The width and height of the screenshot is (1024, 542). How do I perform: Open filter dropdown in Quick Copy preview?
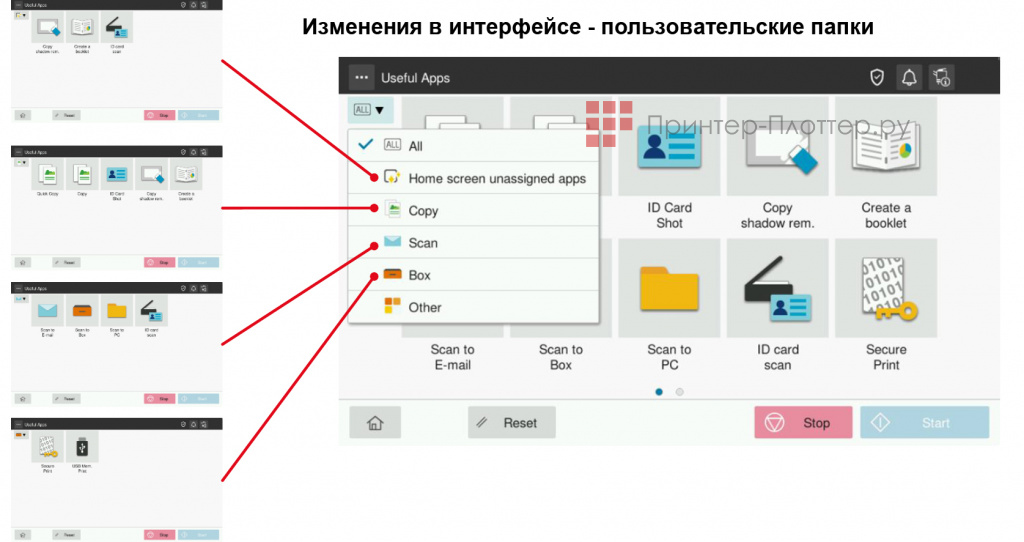(21, 163)
